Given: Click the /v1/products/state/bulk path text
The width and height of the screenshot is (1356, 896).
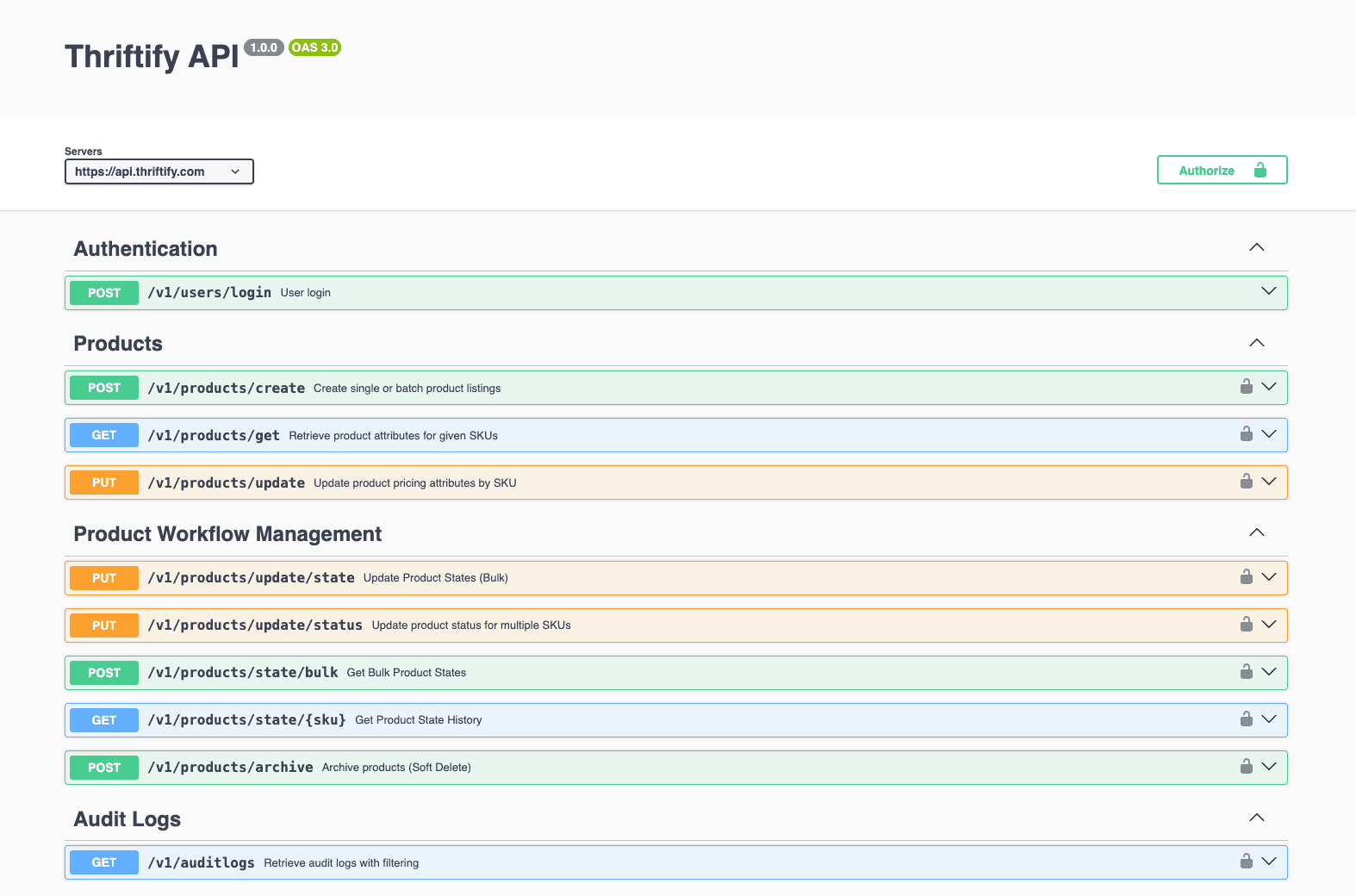Looking at the screenshot, I should [x=243, y=673].
